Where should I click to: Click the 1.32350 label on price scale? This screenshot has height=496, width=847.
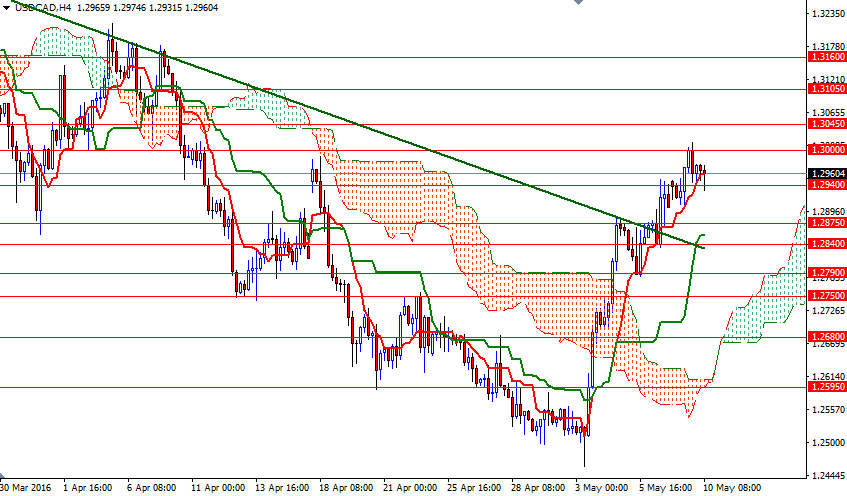[x=827, y=14]
